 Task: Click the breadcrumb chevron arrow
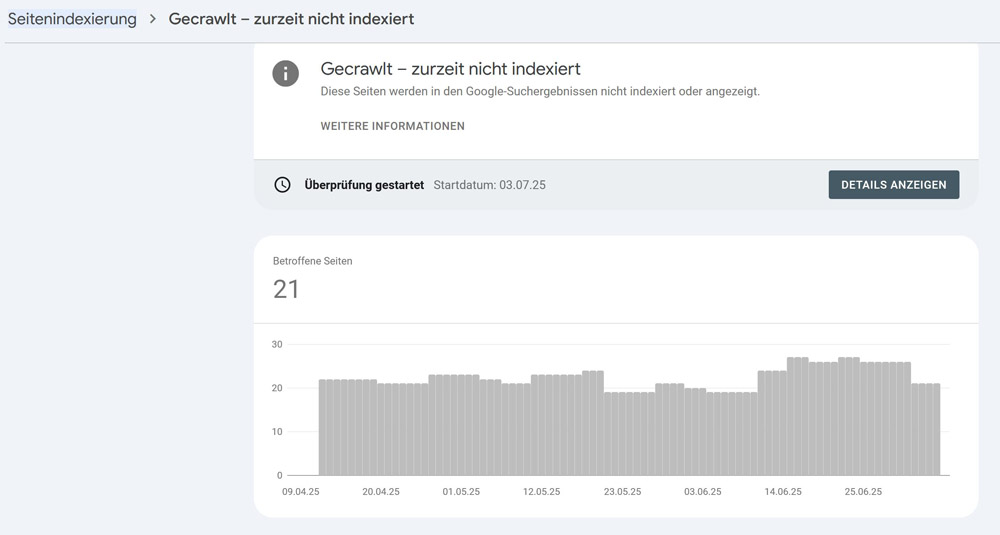coord(152,19)
